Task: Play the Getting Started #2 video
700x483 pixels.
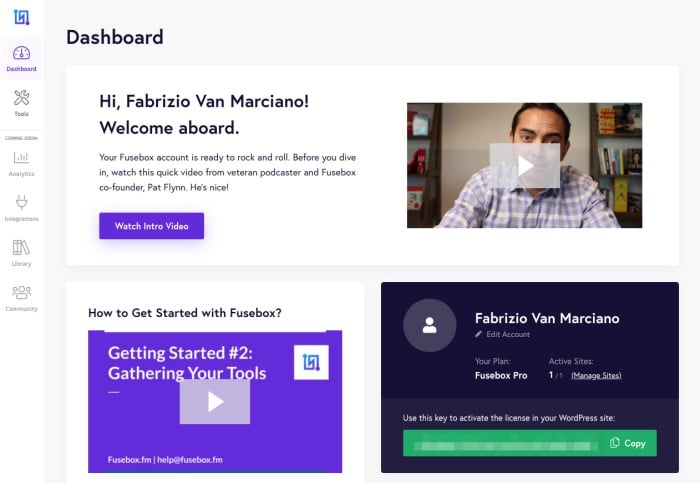Action: (x=215, y=401)
